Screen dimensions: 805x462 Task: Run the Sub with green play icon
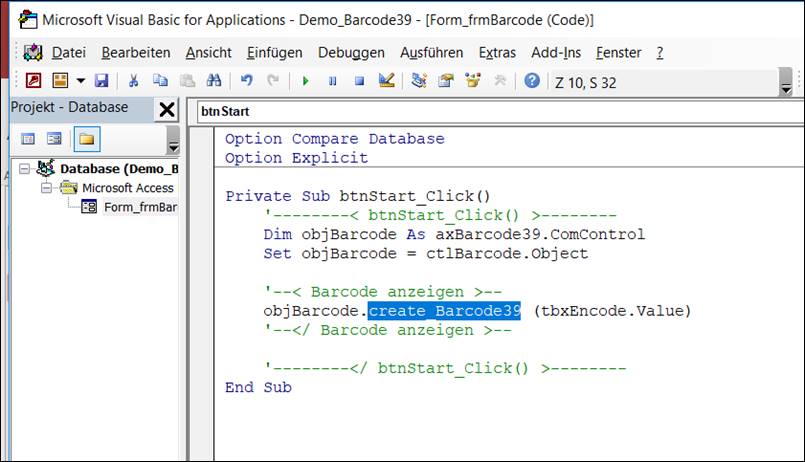tap(306, 81)
